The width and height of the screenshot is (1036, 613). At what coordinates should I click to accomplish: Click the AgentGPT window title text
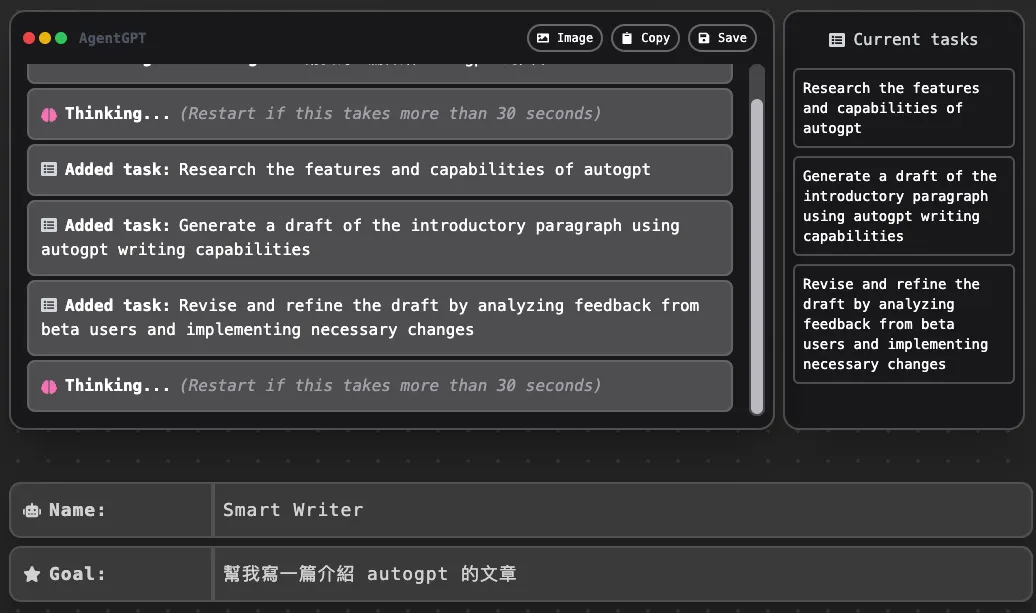pos(112,38)
